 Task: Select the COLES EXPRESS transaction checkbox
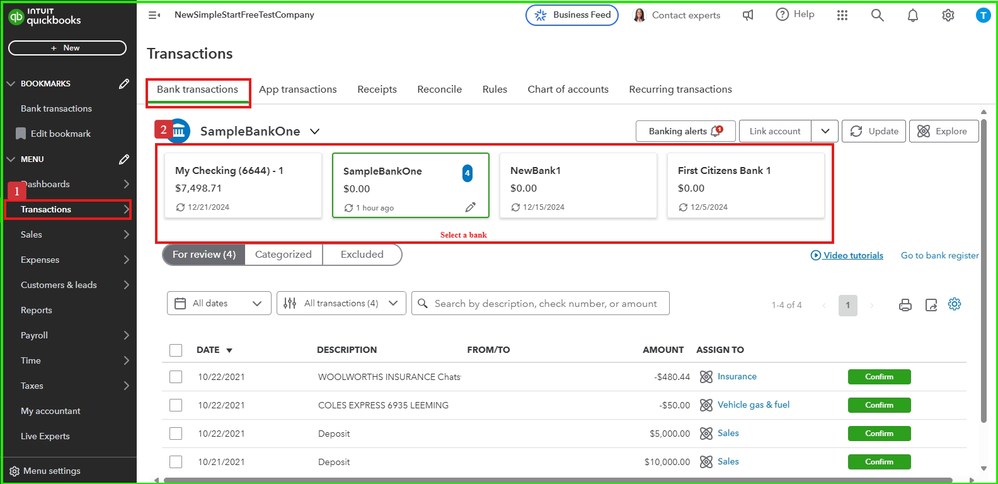click(x=176, y=405)
